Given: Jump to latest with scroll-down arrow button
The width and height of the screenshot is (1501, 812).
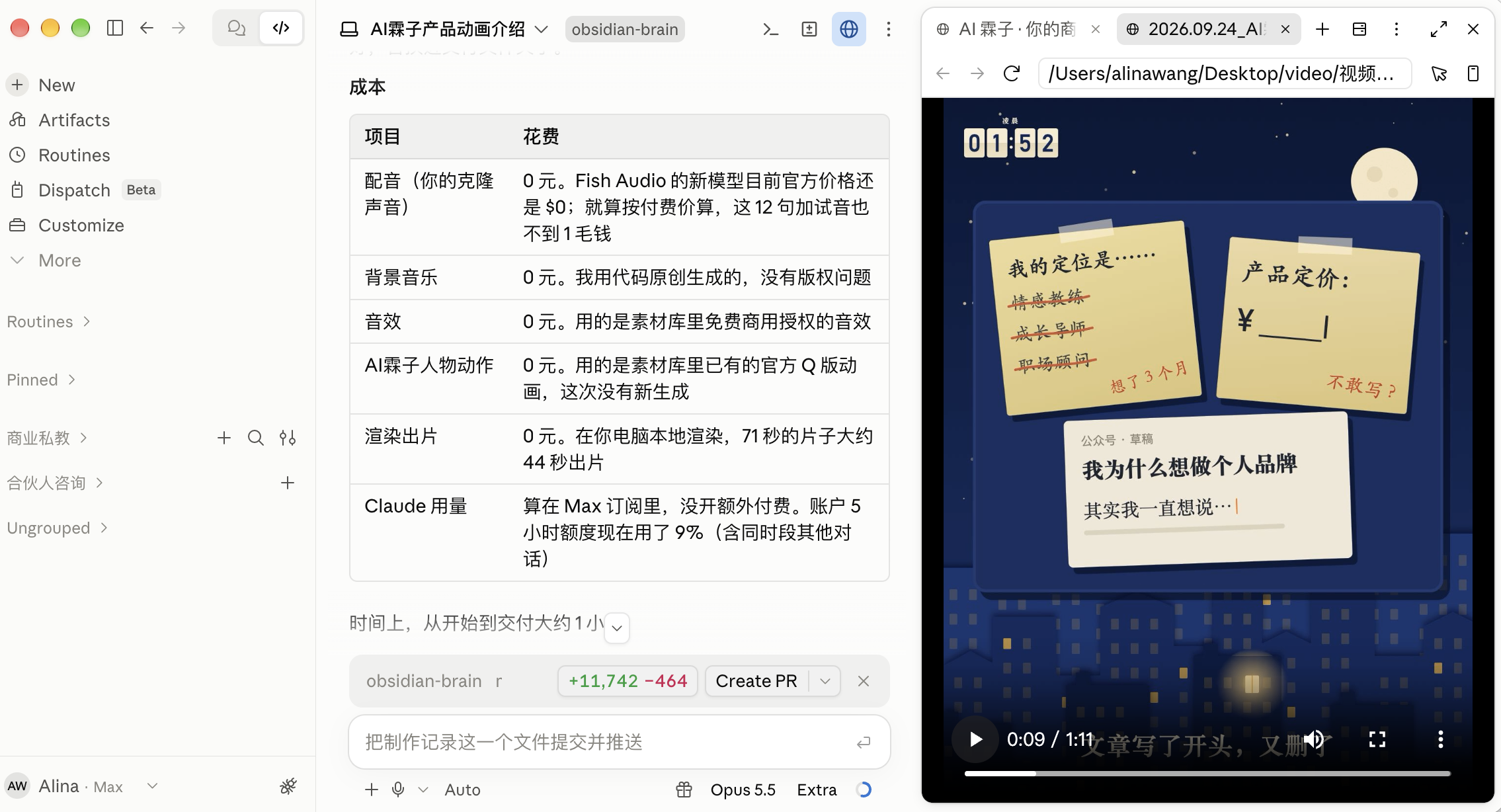Looking at the screenshot, I should (x=616, y=628).
